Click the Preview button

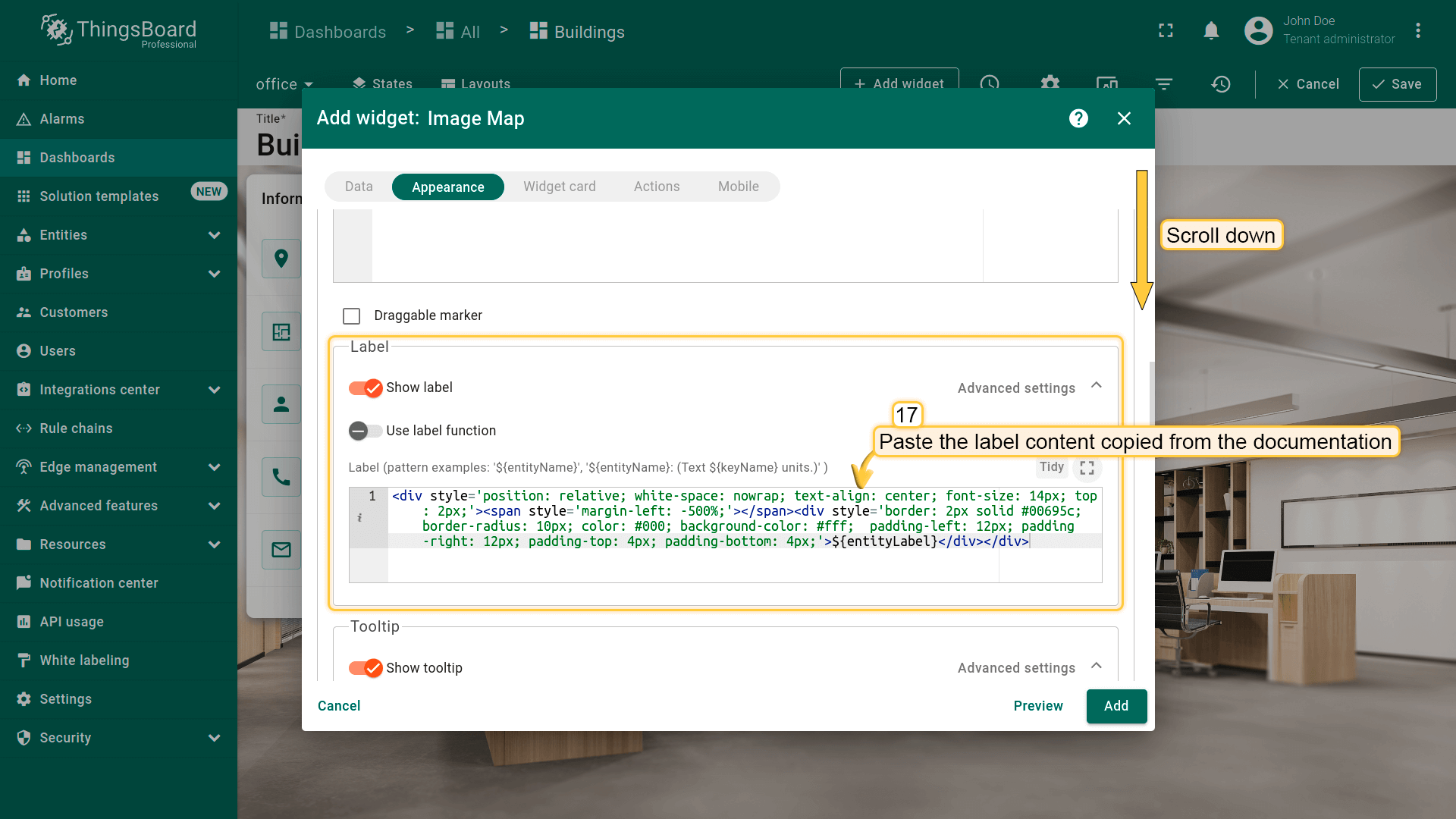pyautogui.click(x=1037, y=706)
